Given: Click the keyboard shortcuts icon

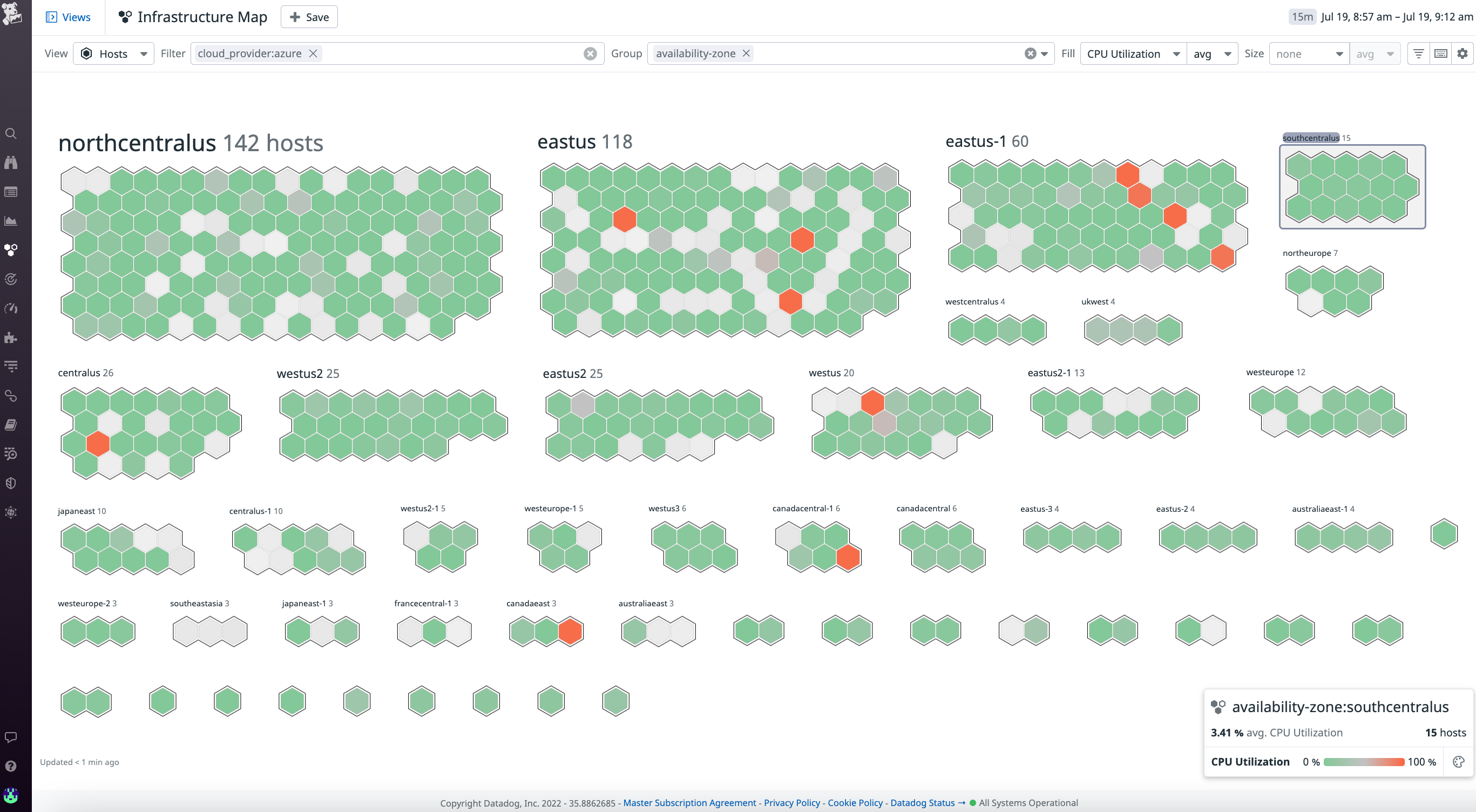Looking at the screenshot, I should tap(1440, 53).
